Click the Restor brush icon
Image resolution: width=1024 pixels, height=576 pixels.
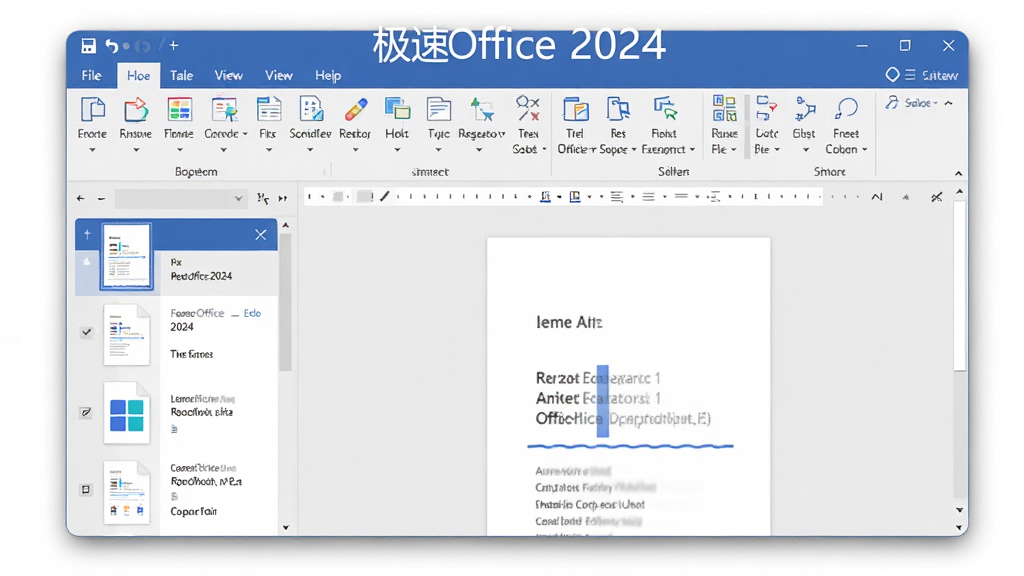[355, 110]
